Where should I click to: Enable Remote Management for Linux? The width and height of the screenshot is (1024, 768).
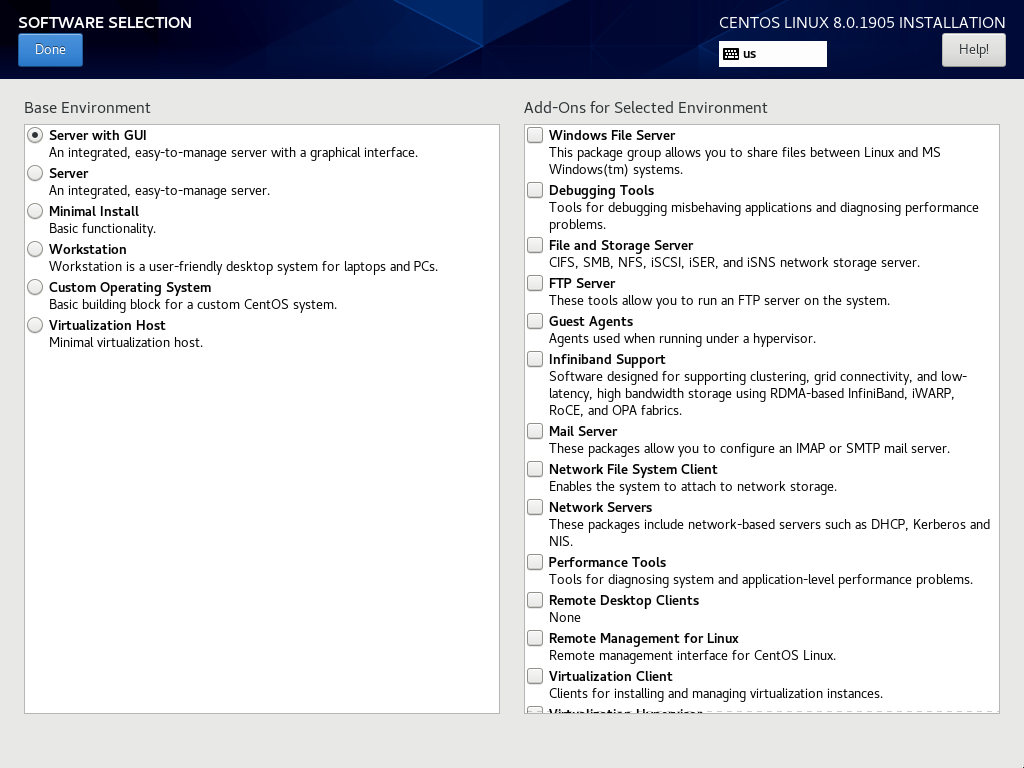tap(536, 638)
